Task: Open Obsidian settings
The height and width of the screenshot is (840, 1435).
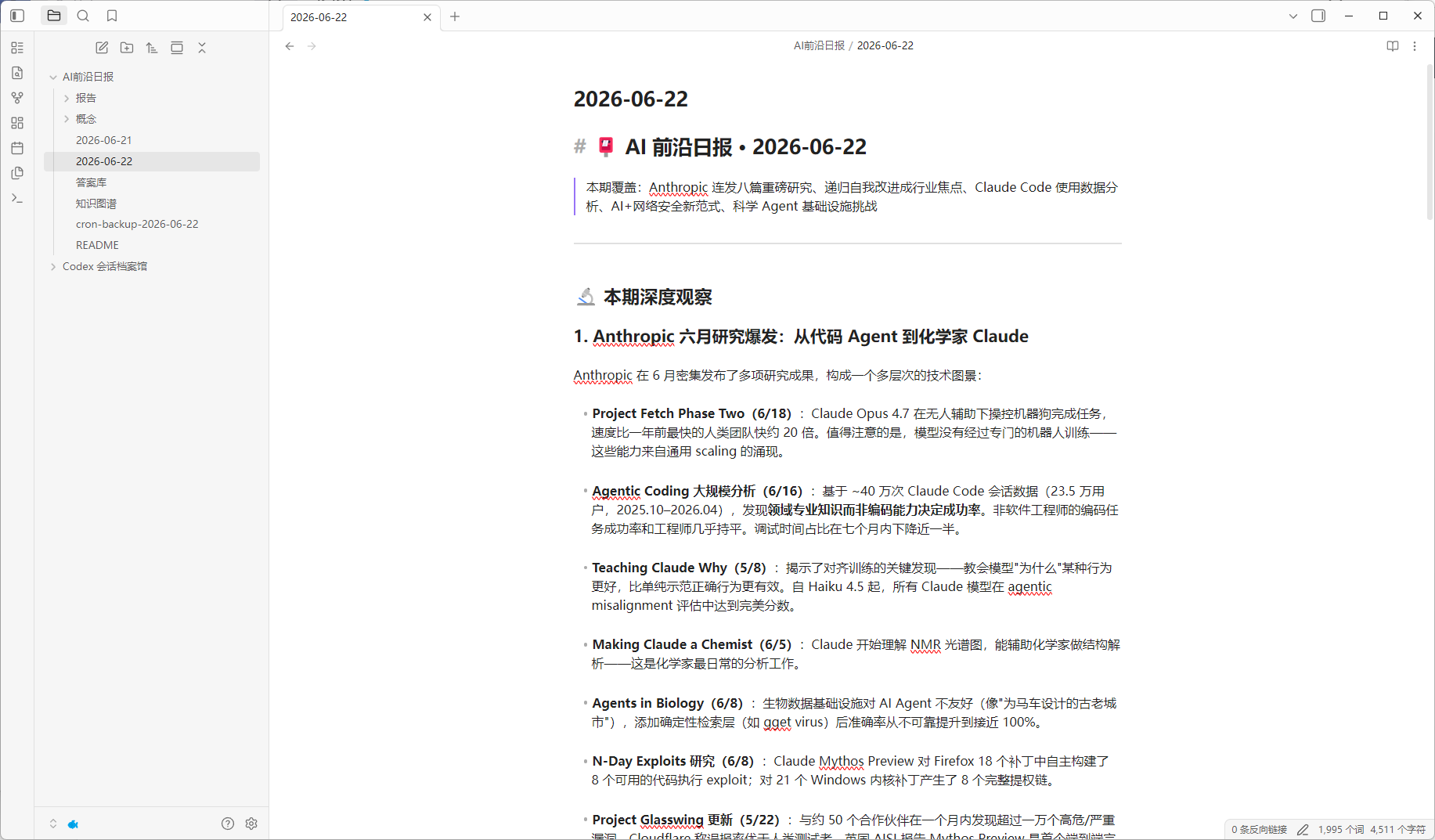Action: point(251,824)
